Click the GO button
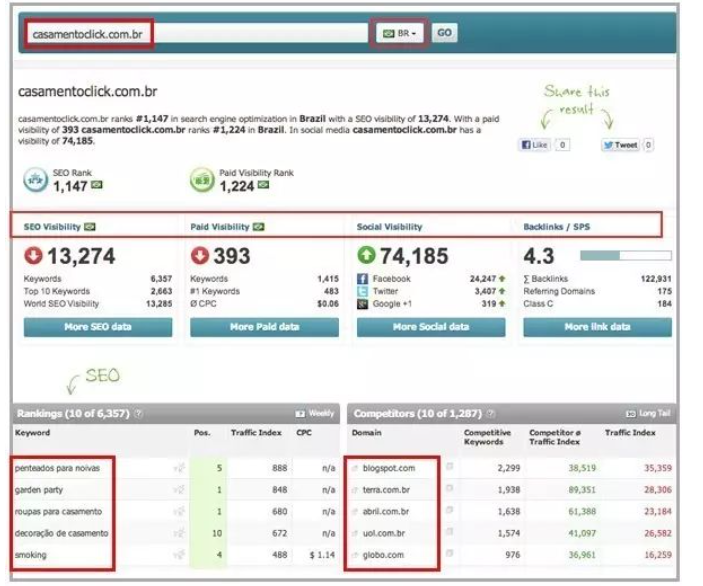Viewport: 703px width, 586px height. (444, 33)
